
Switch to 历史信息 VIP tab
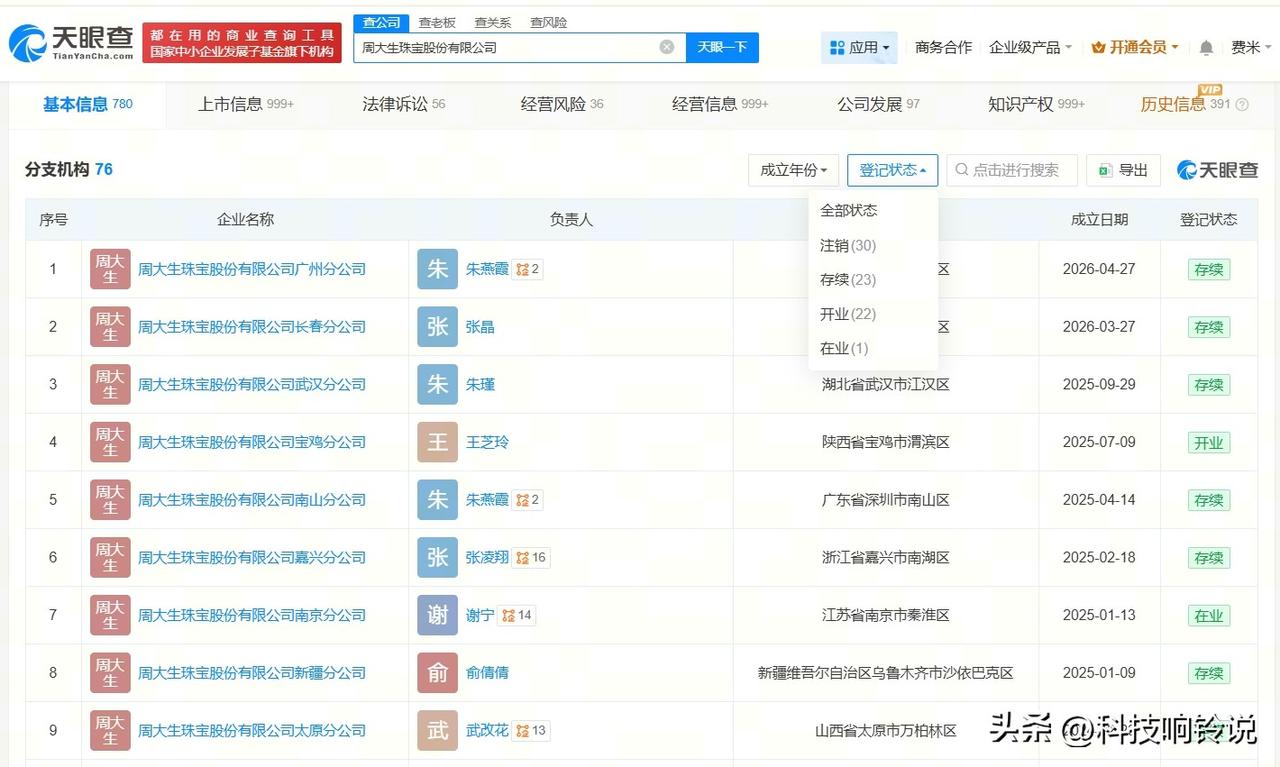[1186, 104]
